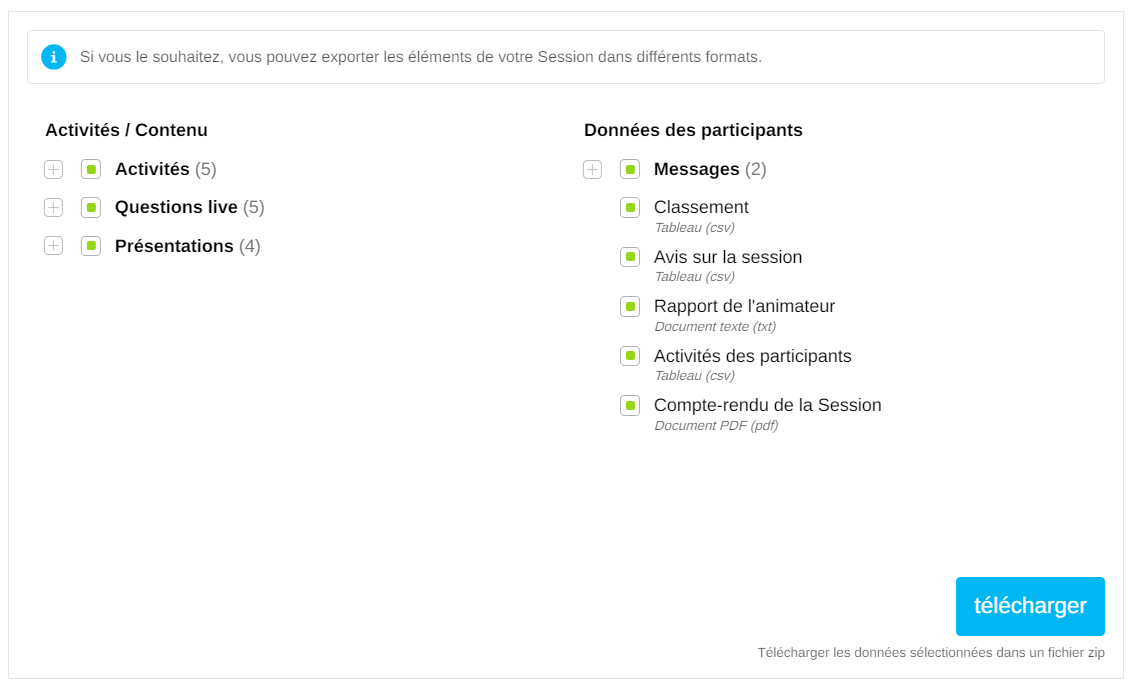Screen dimensions: 1137x690
Task: Expand the Questions live group
Action: (54, 208)
